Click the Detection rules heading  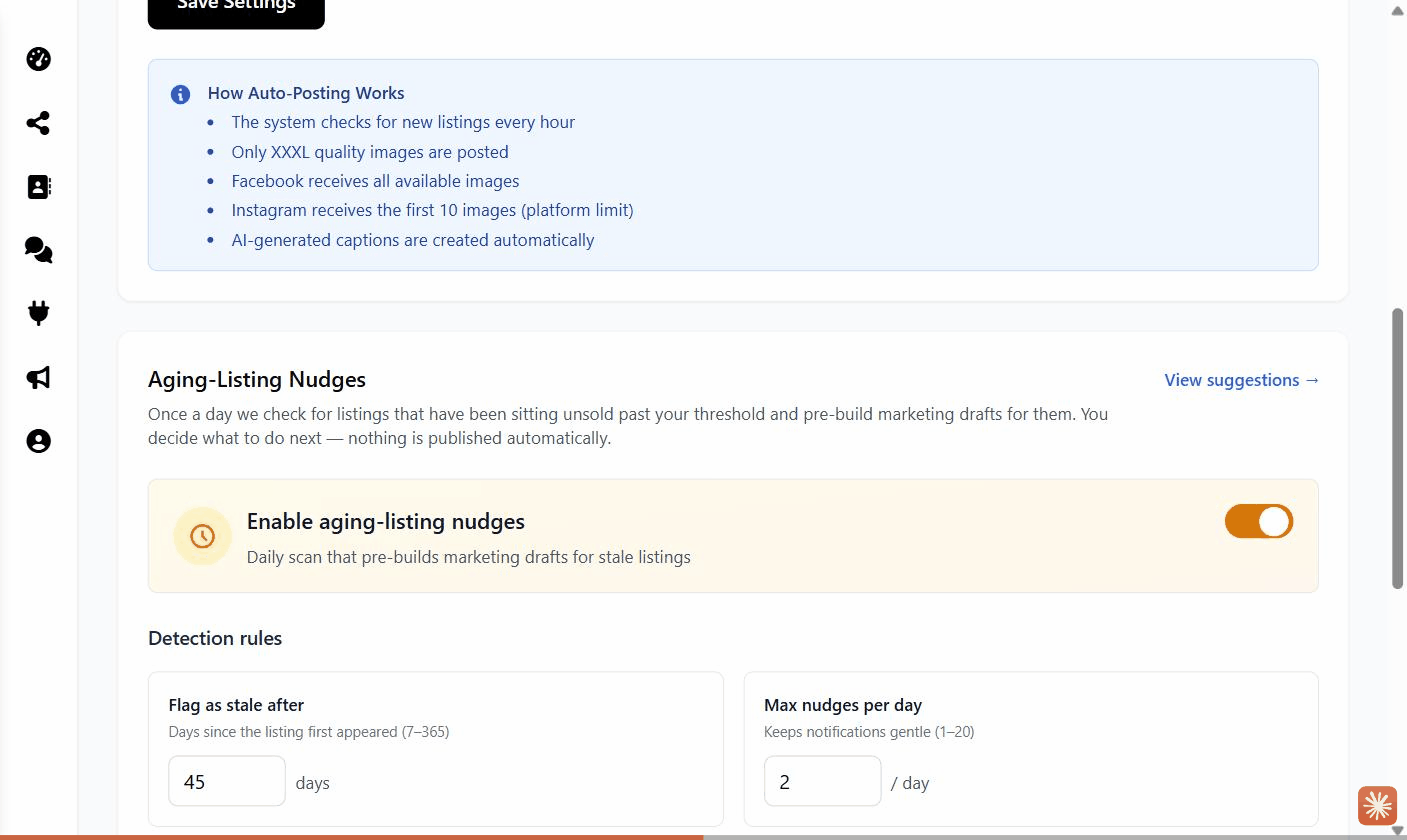pos(215,638)
